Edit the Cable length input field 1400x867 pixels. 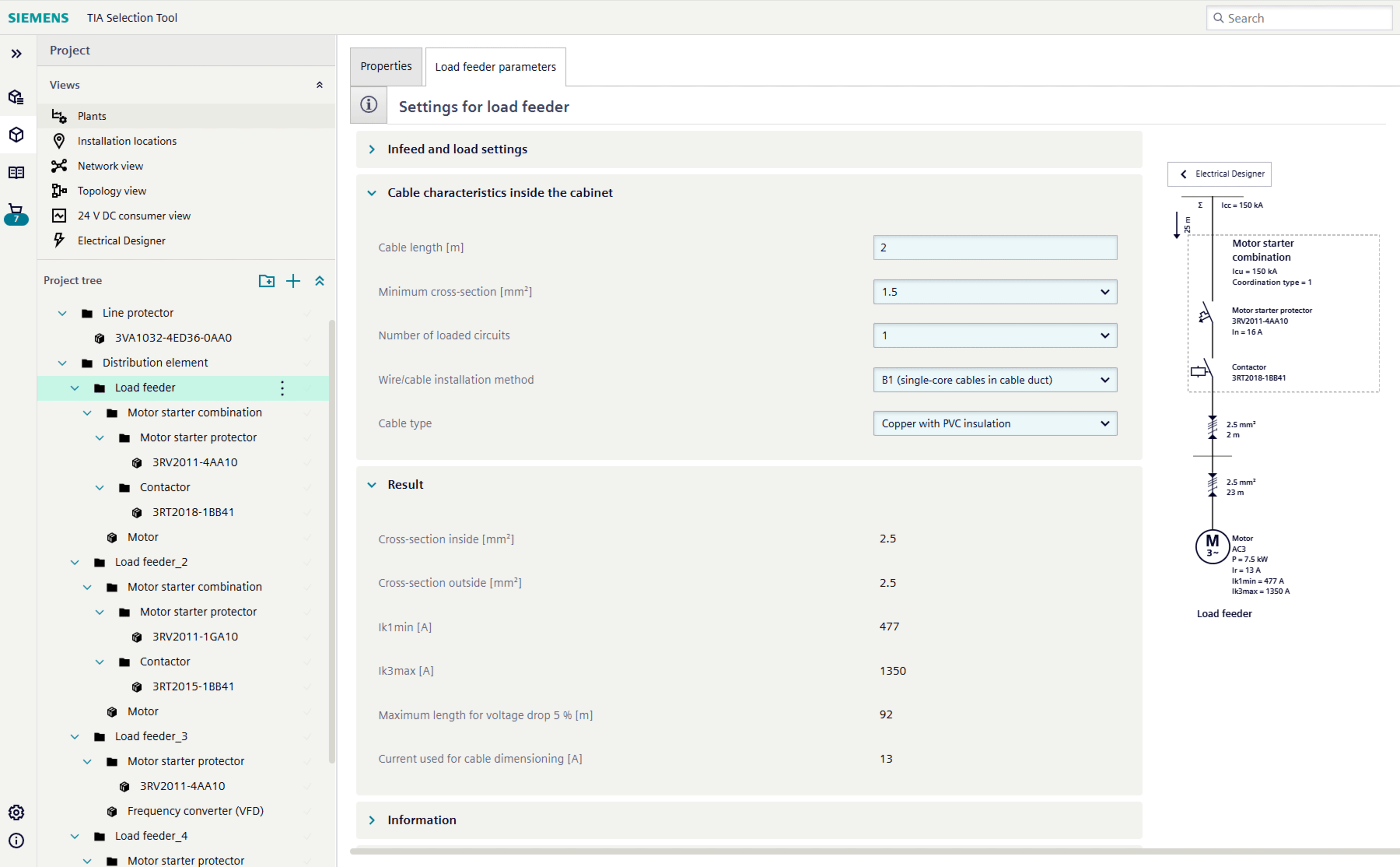click(x=995, y=248)
